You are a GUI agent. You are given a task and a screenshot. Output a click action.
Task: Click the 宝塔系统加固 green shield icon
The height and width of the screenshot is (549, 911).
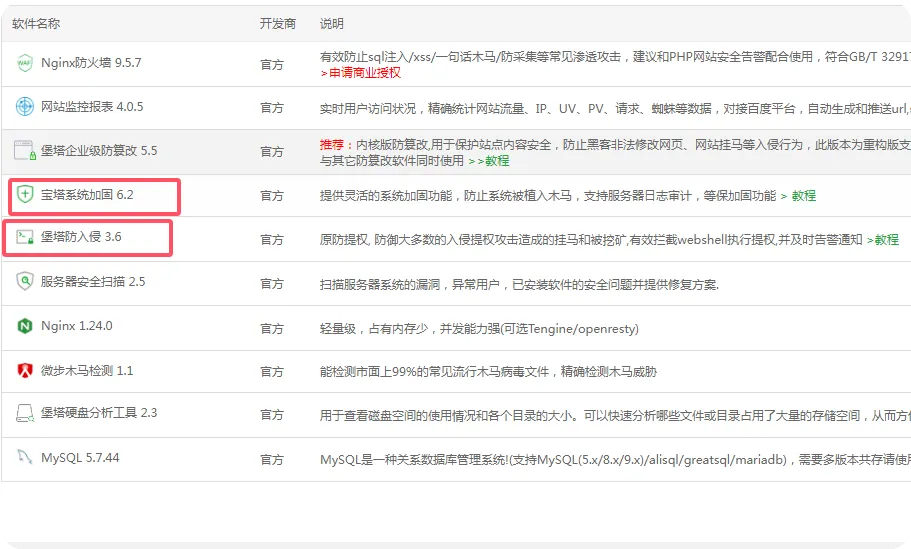click(25, 194)
